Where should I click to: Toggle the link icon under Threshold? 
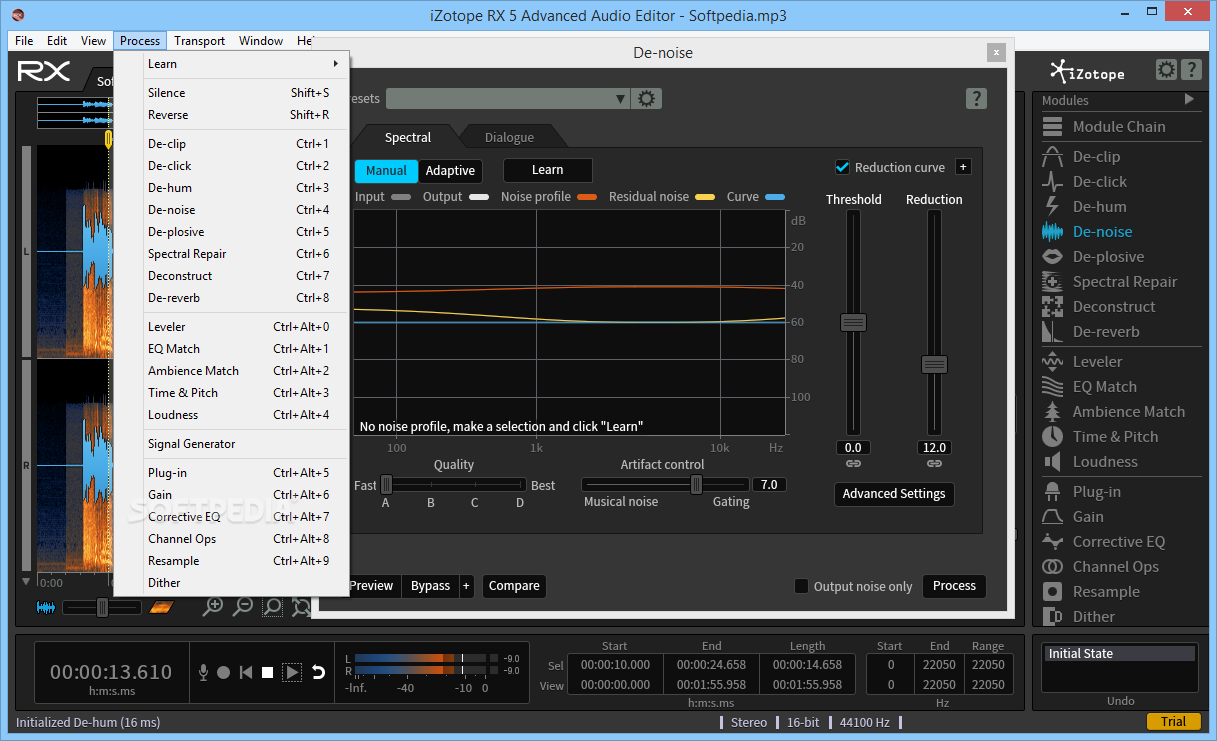click(853, 464)
